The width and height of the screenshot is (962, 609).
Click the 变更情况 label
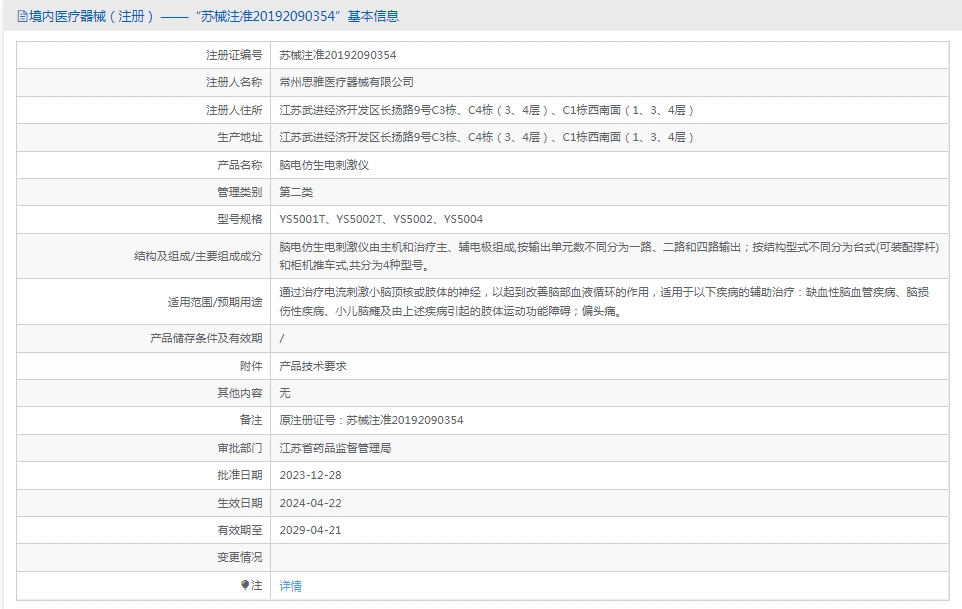(x=239, y=557)
